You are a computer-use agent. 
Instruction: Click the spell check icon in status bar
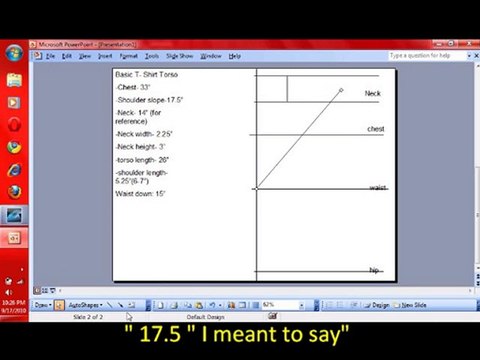273,316
